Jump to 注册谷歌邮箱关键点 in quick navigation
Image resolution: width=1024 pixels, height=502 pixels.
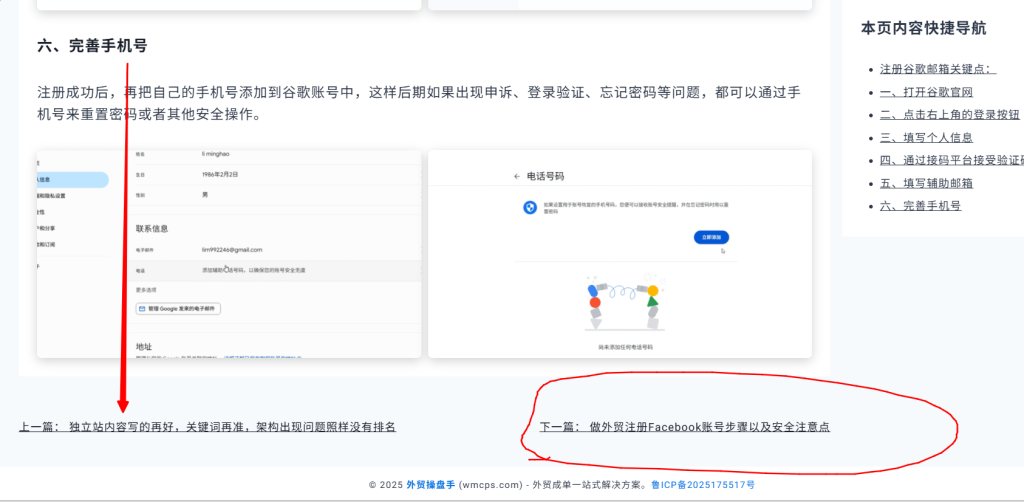coord(938,69)
